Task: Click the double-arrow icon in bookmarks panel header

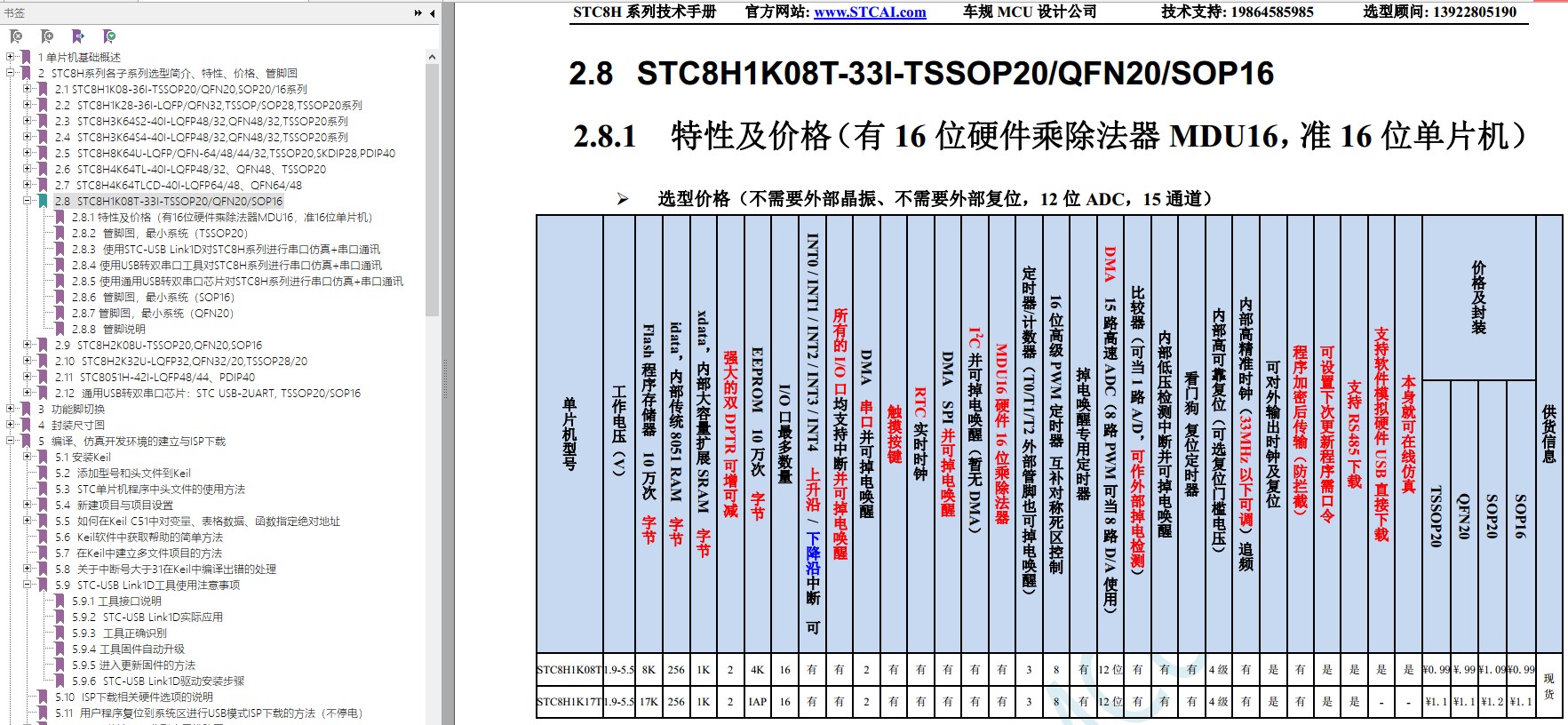Action: tap(418, 13)
